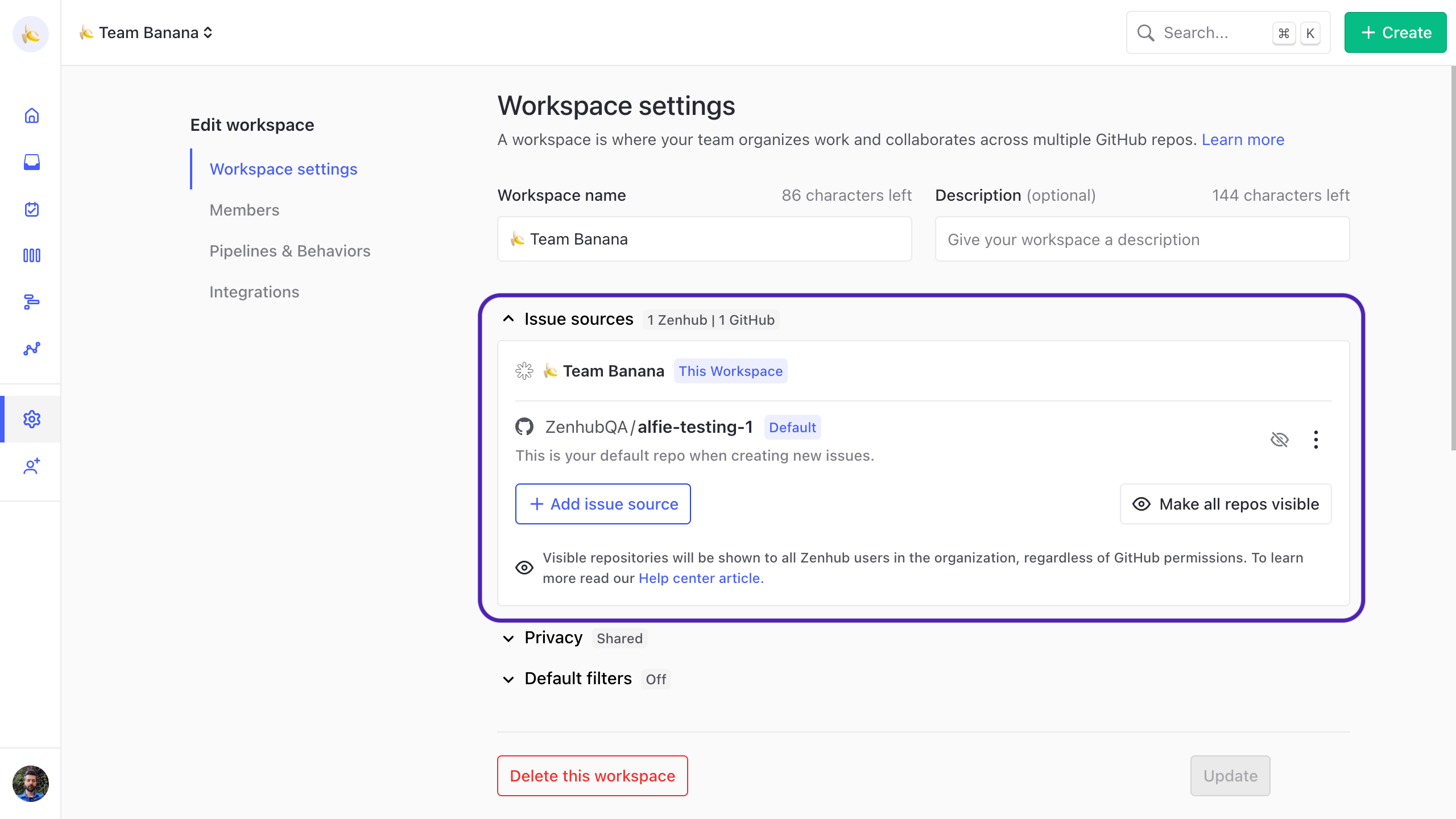Open the Roadmap icon in sidebar
Image resolution: width=1456 pixels, height=819 pixels.
32,302
